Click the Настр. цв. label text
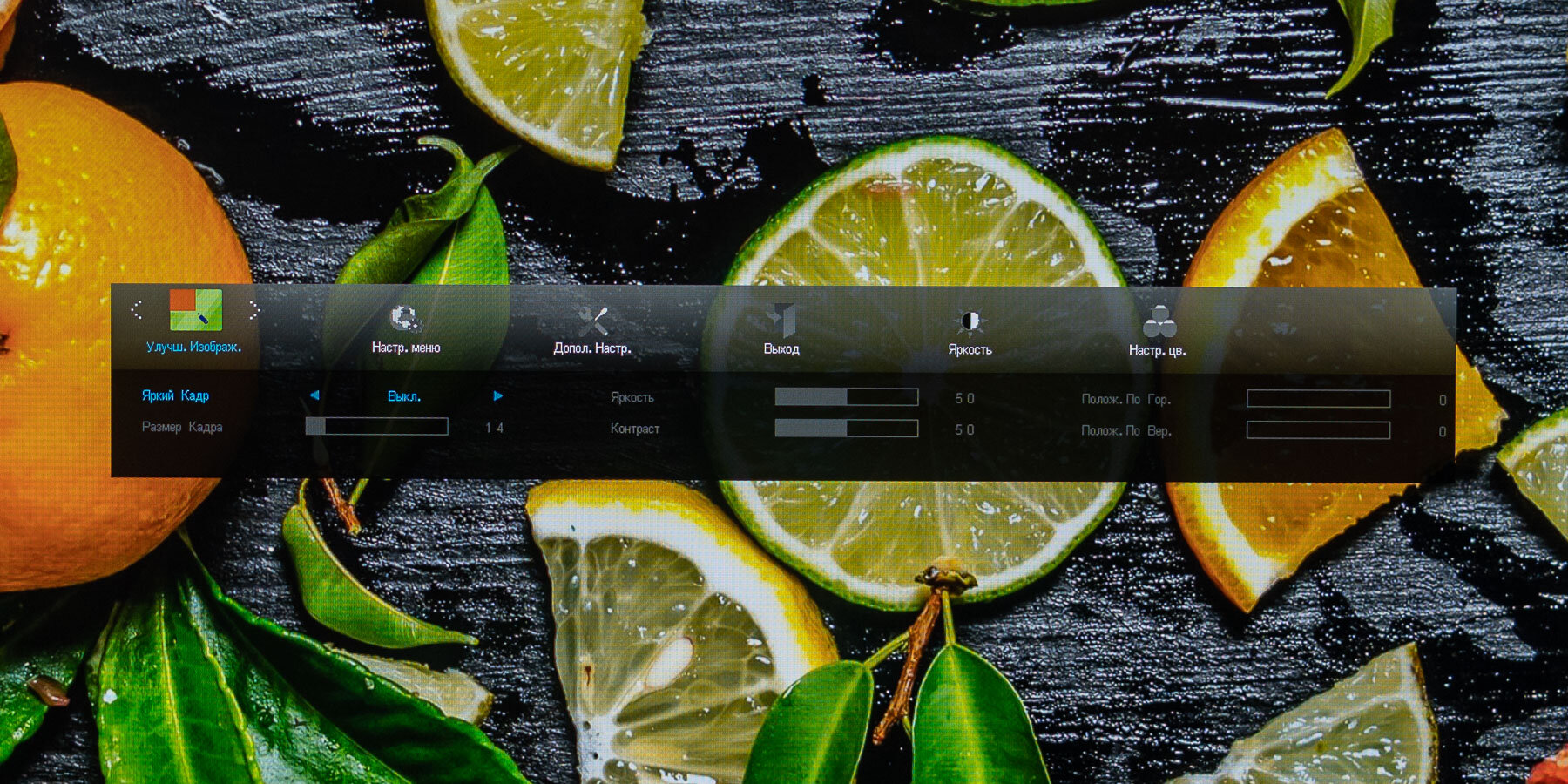1568x784 pixels. pyautogui.click(x=1158, y=350)
